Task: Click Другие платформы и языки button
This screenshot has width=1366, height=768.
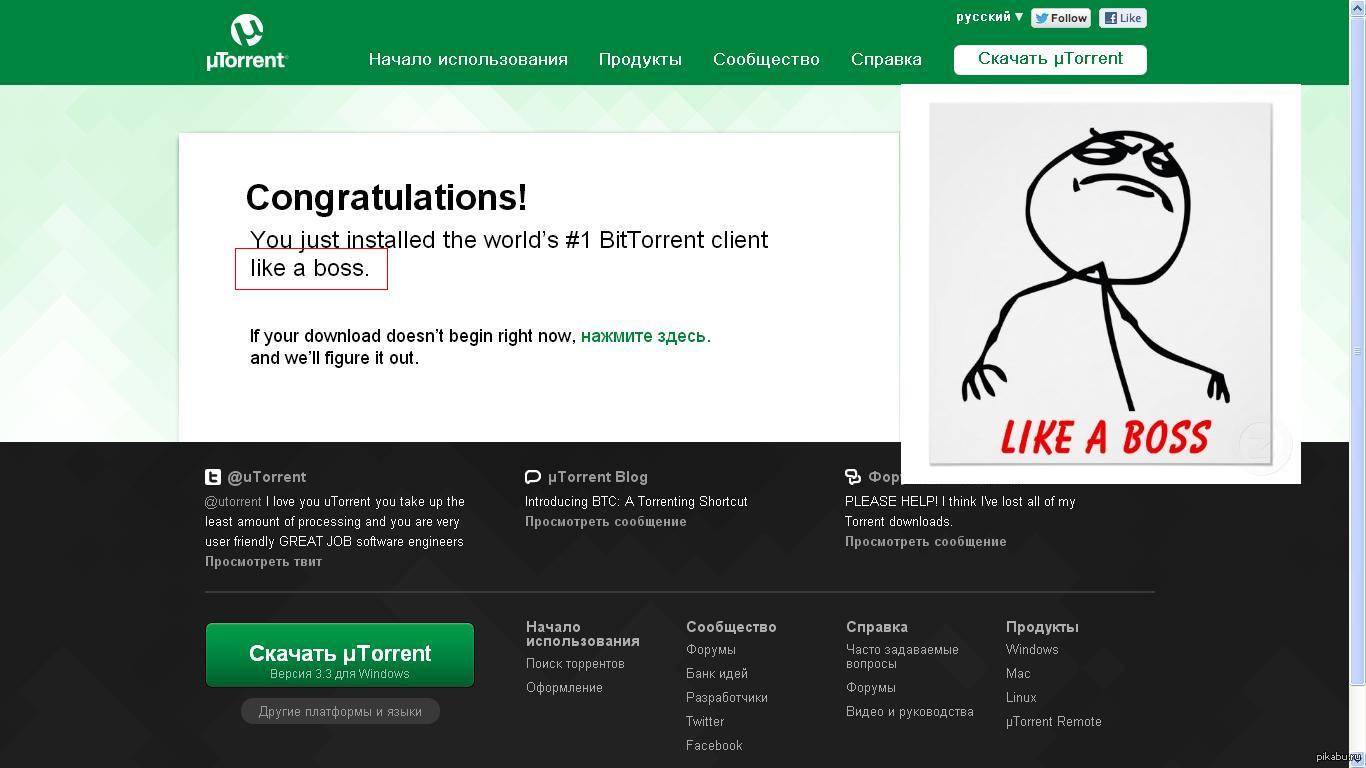Action: (340, 711)
